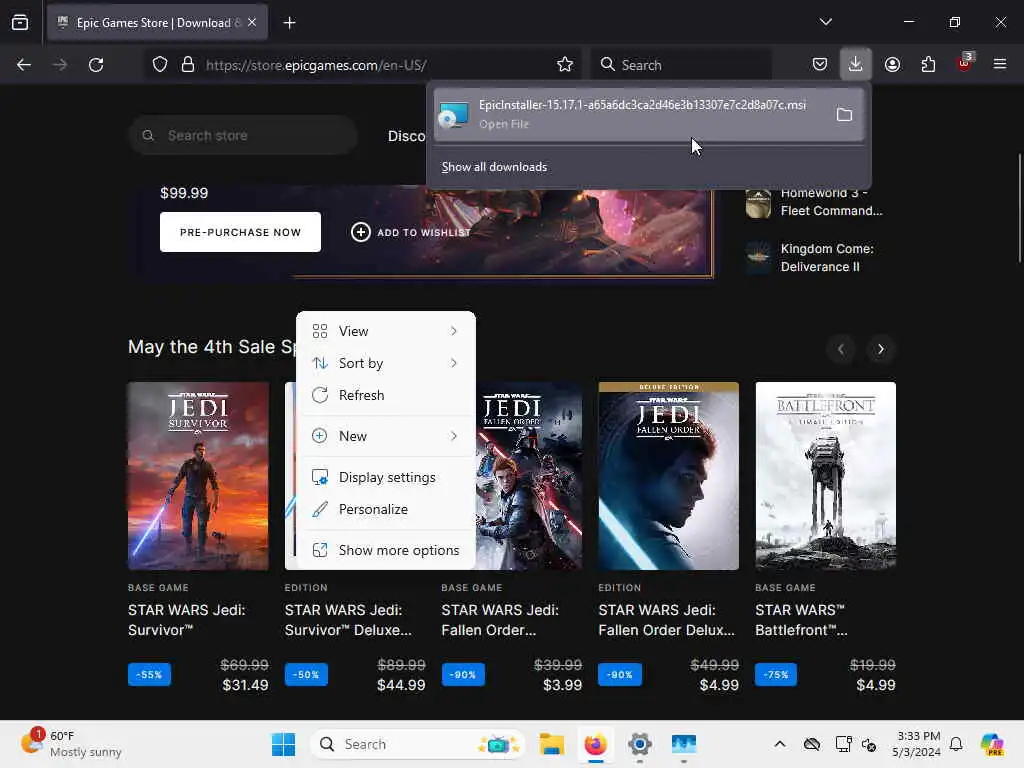Click the Firefox Search box
The width and height of the screenshot is (1024, 768).
[x=681, y=65]
